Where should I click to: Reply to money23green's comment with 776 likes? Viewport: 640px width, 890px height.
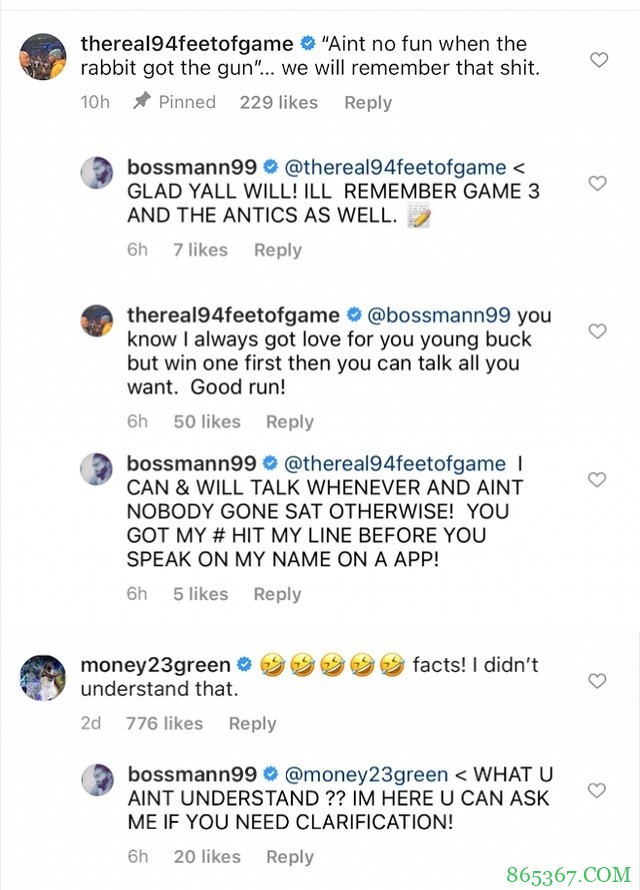tap(252, 723)
